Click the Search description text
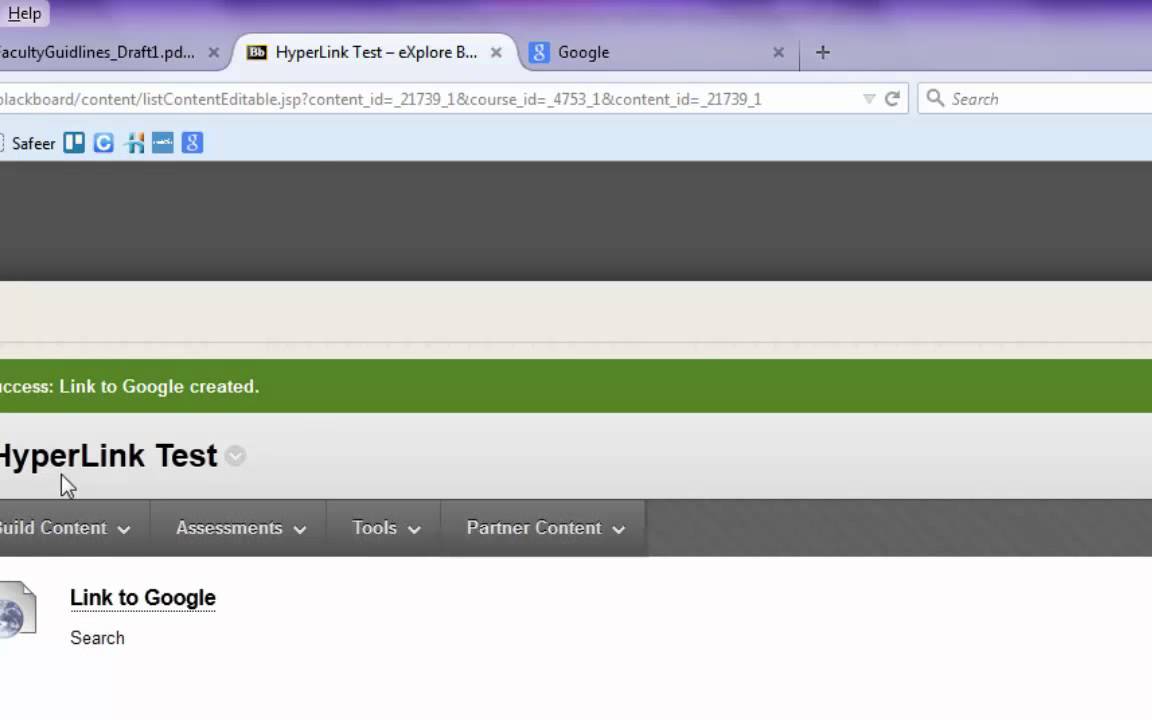1152x720 pixels. click(98, 638)
